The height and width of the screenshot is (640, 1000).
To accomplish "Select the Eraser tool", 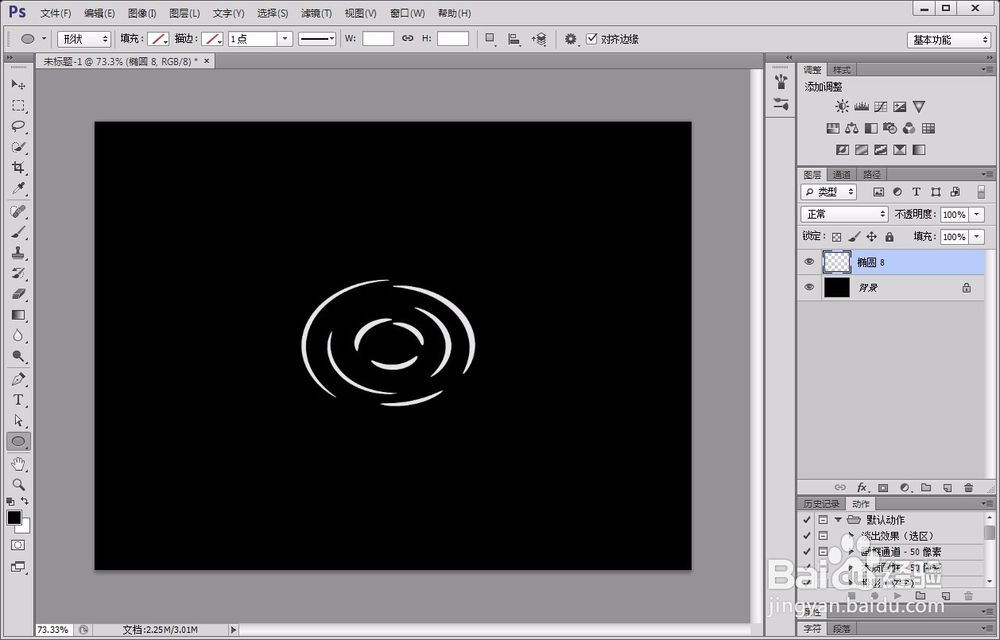I will click(18, 294).
